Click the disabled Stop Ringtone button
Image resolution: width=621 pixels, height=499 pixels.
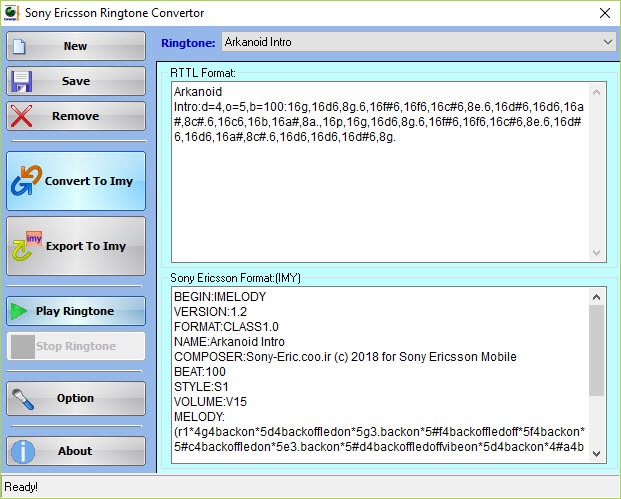[x=76, y=346]
